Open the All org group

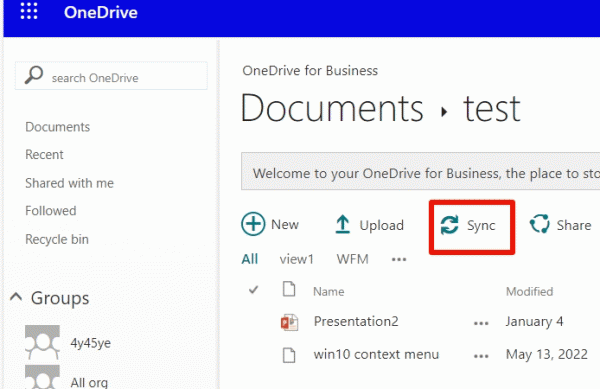pos(89,382)
